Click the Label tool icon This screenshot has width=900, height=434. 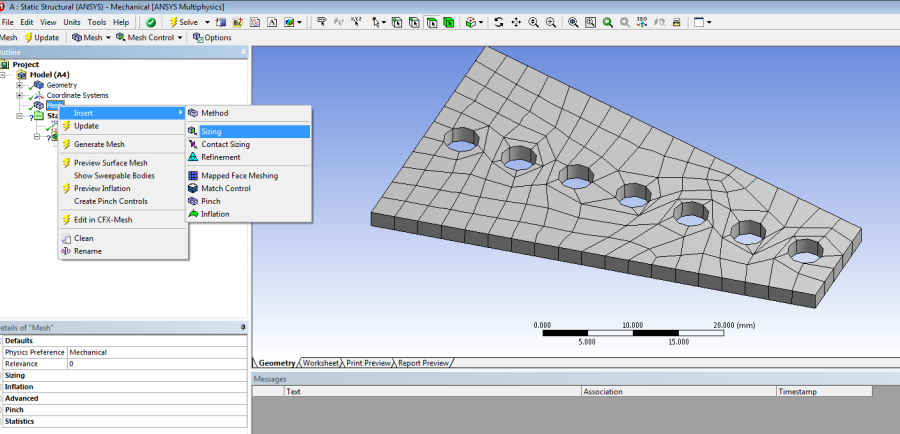(322, 22)
